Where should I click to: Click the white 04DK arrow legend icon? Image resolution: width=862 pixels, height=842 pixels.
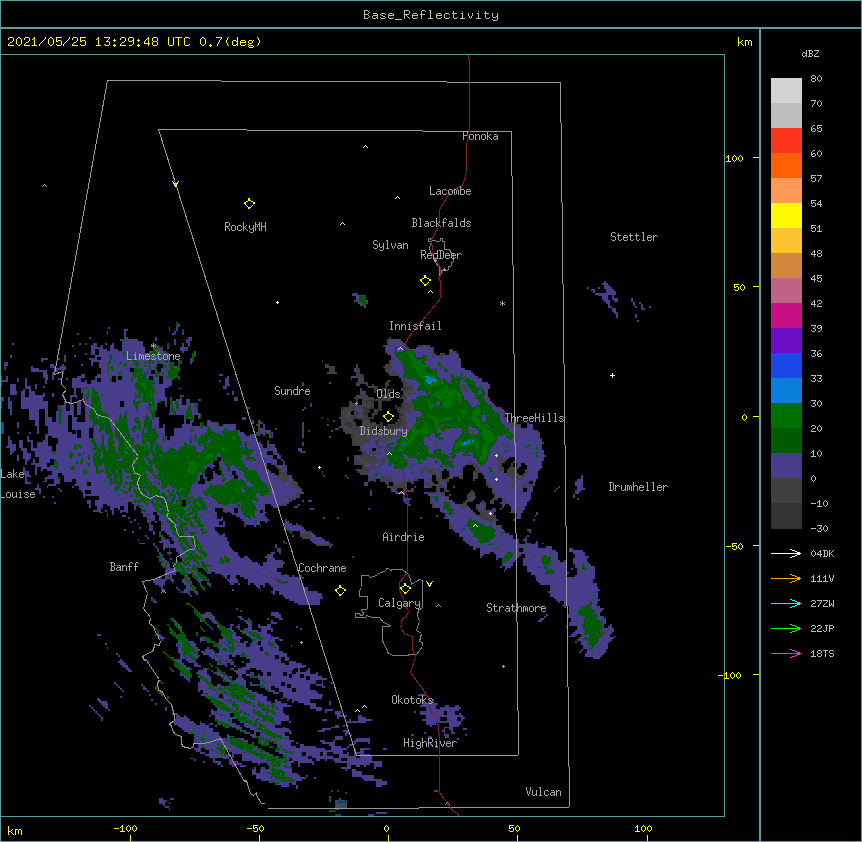pyautogui.click(x=786, y=553)
